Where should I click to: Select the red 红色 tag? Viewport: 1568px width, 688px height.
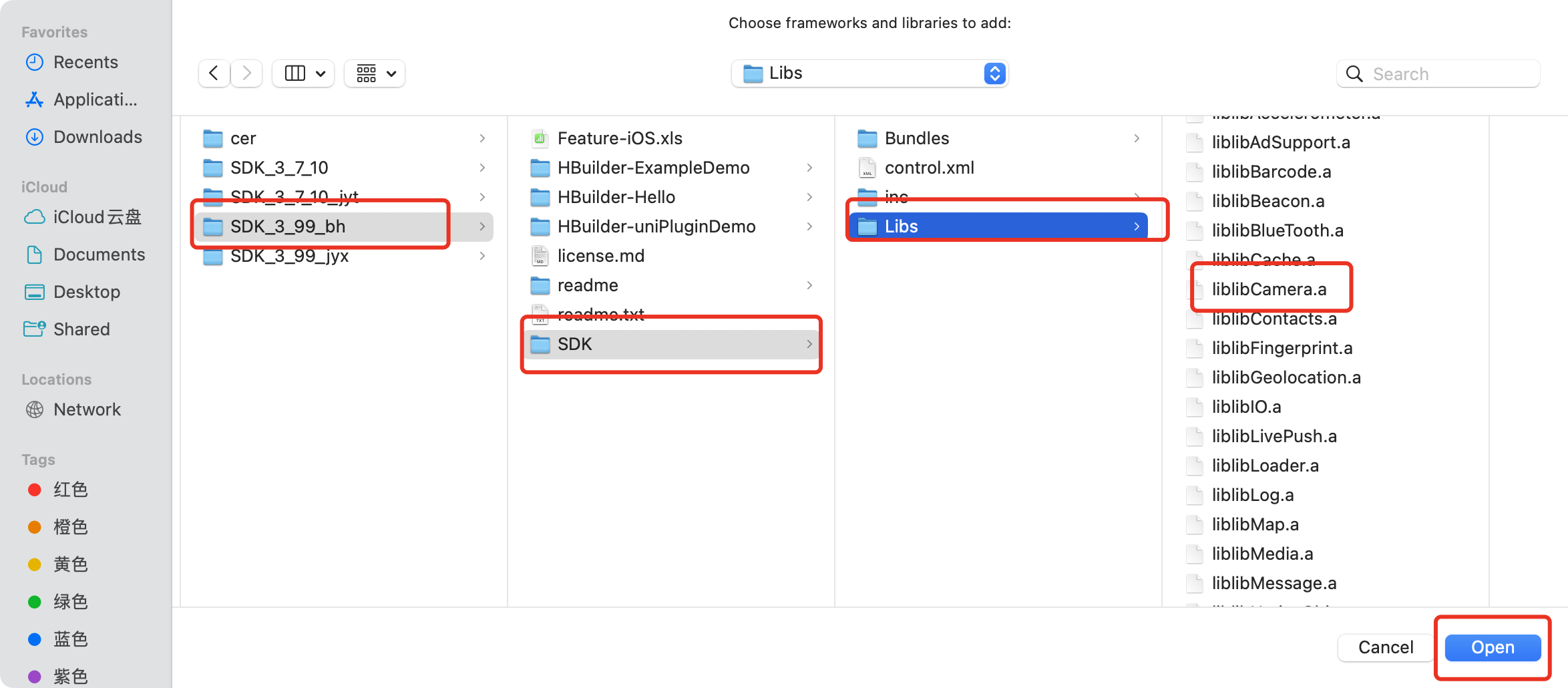70,490
